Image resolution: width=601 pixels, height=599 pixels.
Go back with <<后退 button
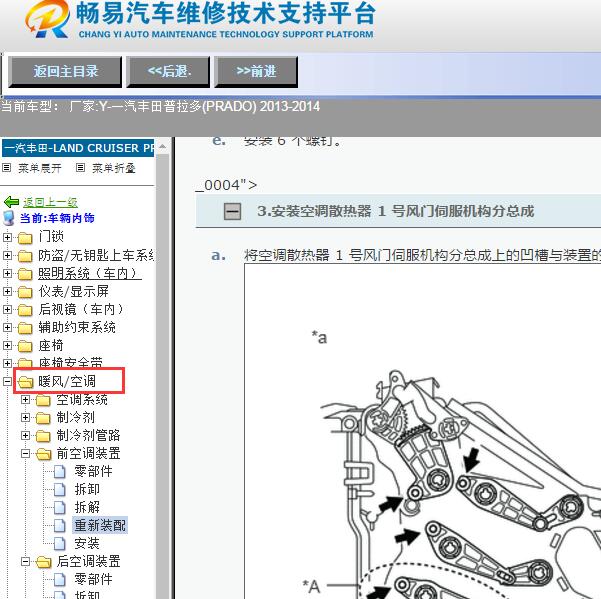tap(168, 71)
